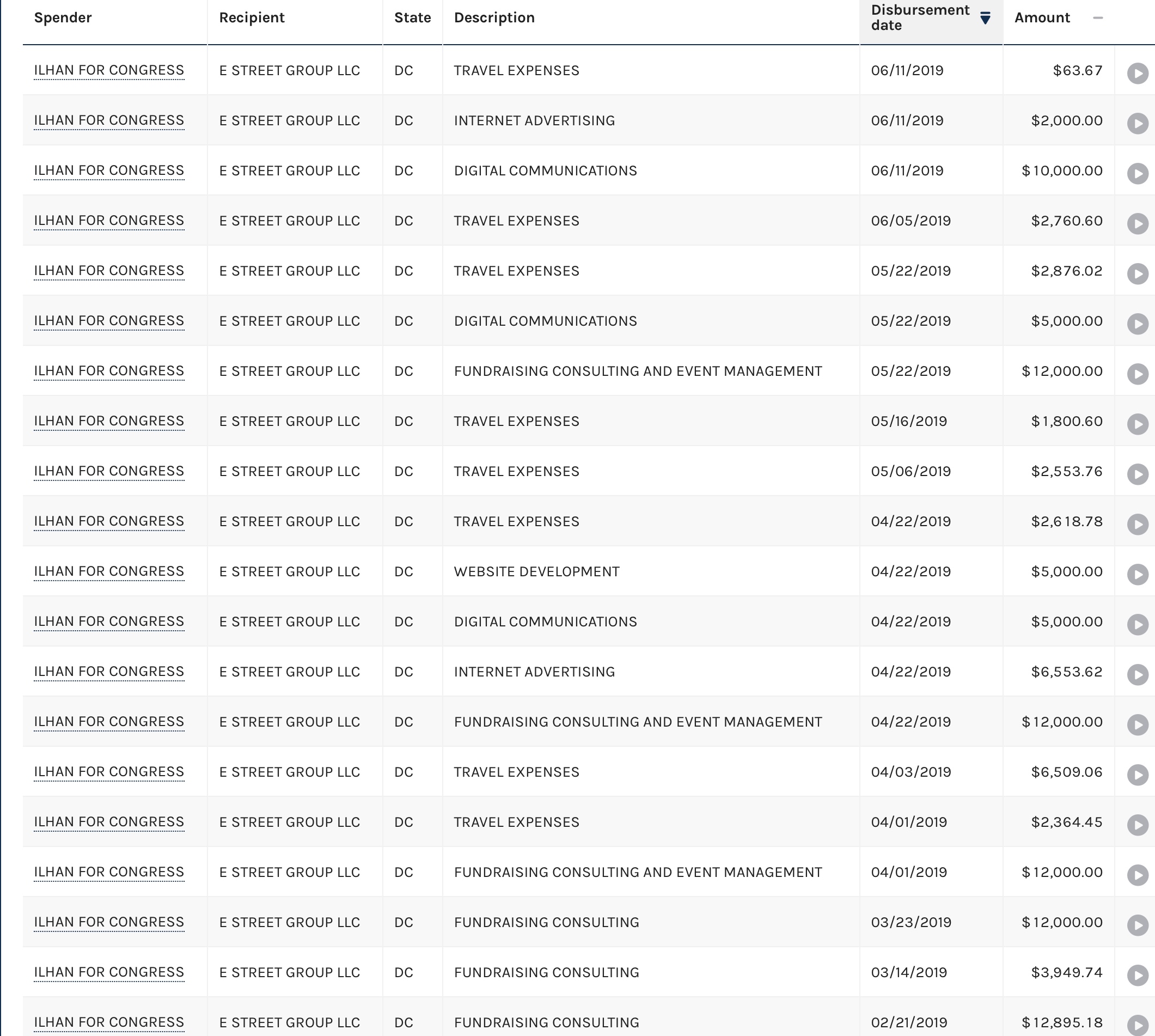Viewport: 1155px width, 1036px height.
Task: Open ILHAN FOR CONGRESS link in $2,000.00 row
Action: [x=109, y=121]
